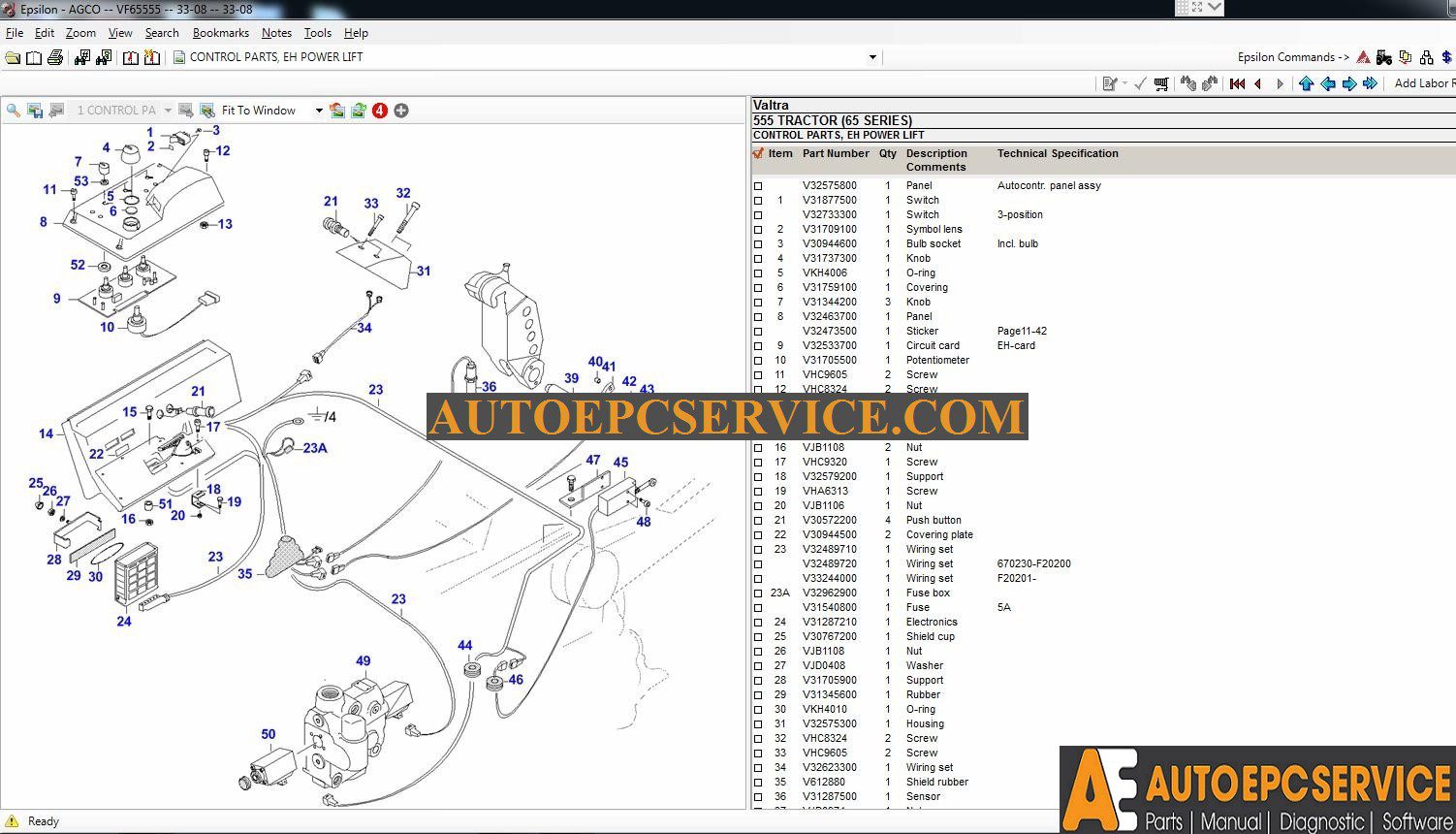
Task: Tick checkbox for V32575800 Panel row
Action: [758, 186]
